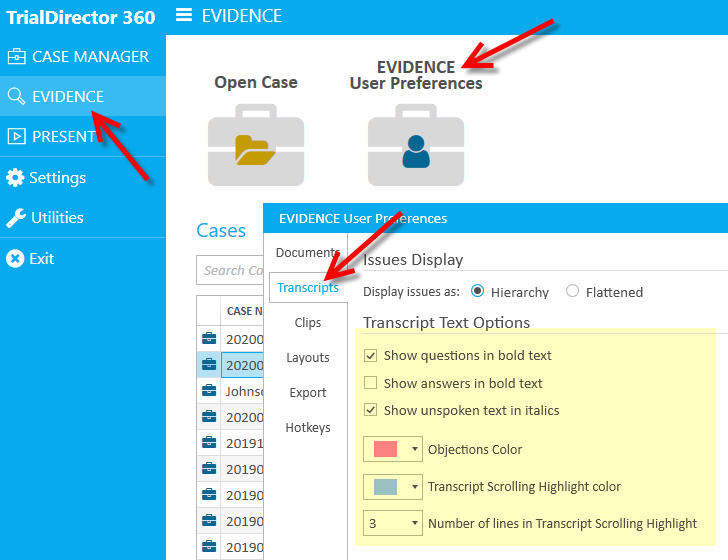Image resolution: width=728 pixels, height=560 pixels.
Task: Switch to the Layouts preferences tab
Action: pos(308,358)
